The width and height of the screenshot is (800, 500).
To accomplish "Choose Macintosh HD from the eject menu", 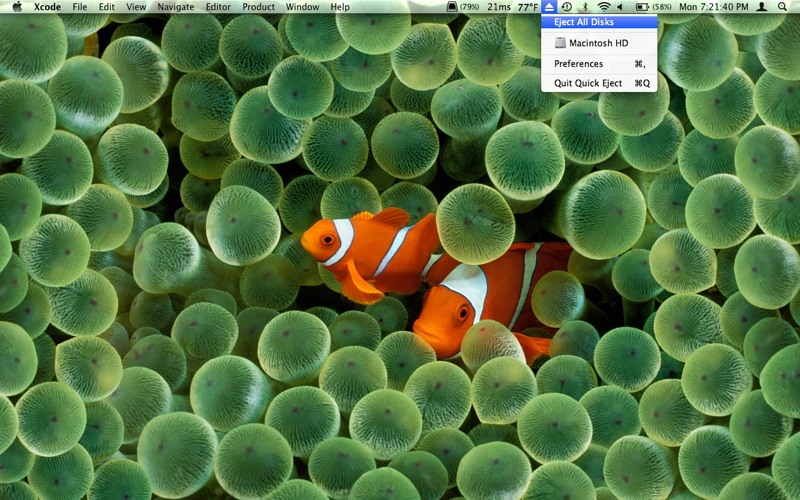I will tap(599, 43).
